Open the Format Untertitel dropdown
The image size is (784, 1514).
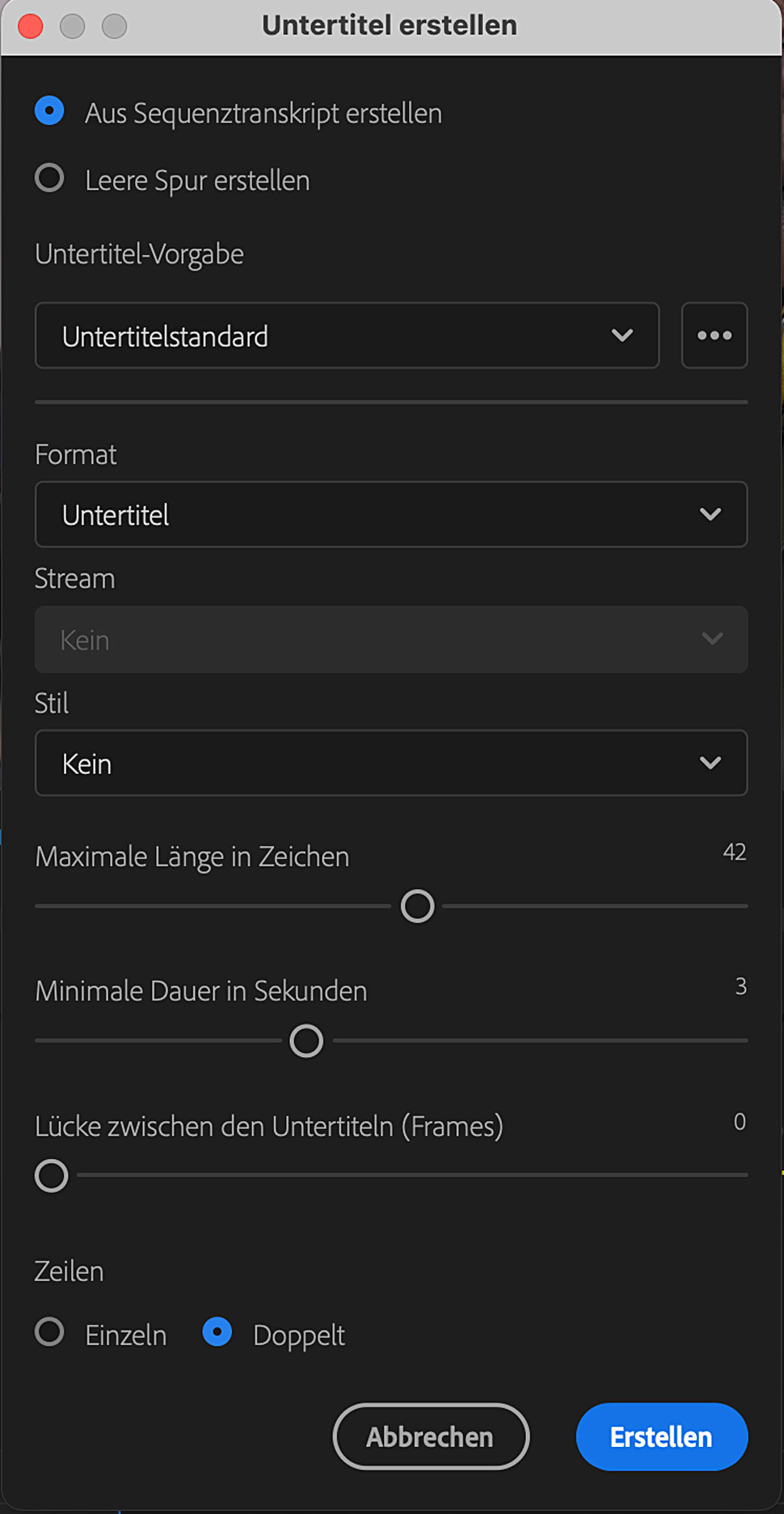[391, 514]
